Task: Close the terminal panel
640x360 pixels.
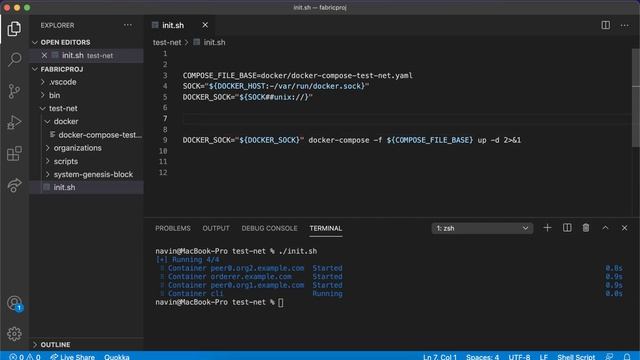Action: tap(624, 228)
